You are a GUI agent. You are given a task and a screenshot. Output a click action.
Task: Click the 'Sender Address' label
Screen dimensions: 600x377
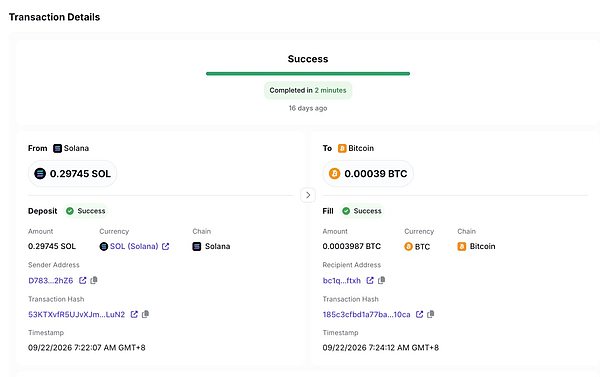click(x=54, y=265)
